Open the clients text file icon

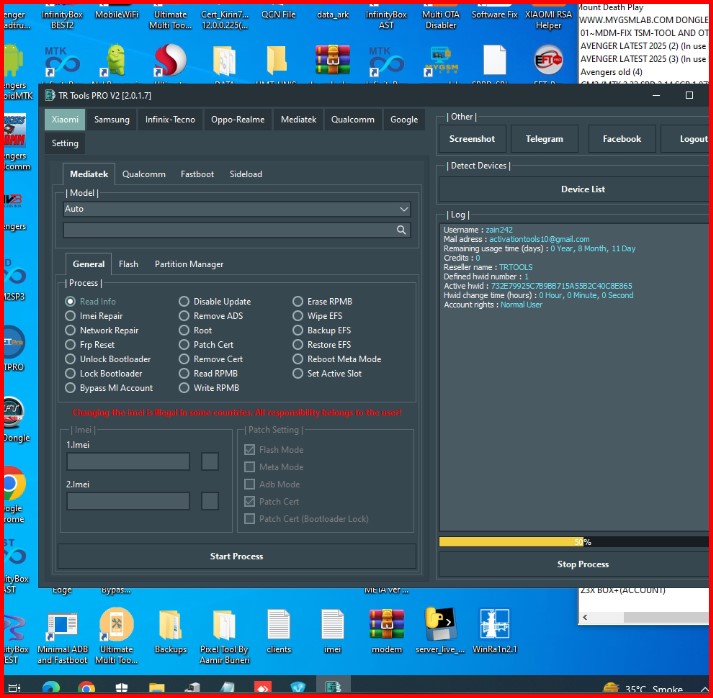point(278,625)
